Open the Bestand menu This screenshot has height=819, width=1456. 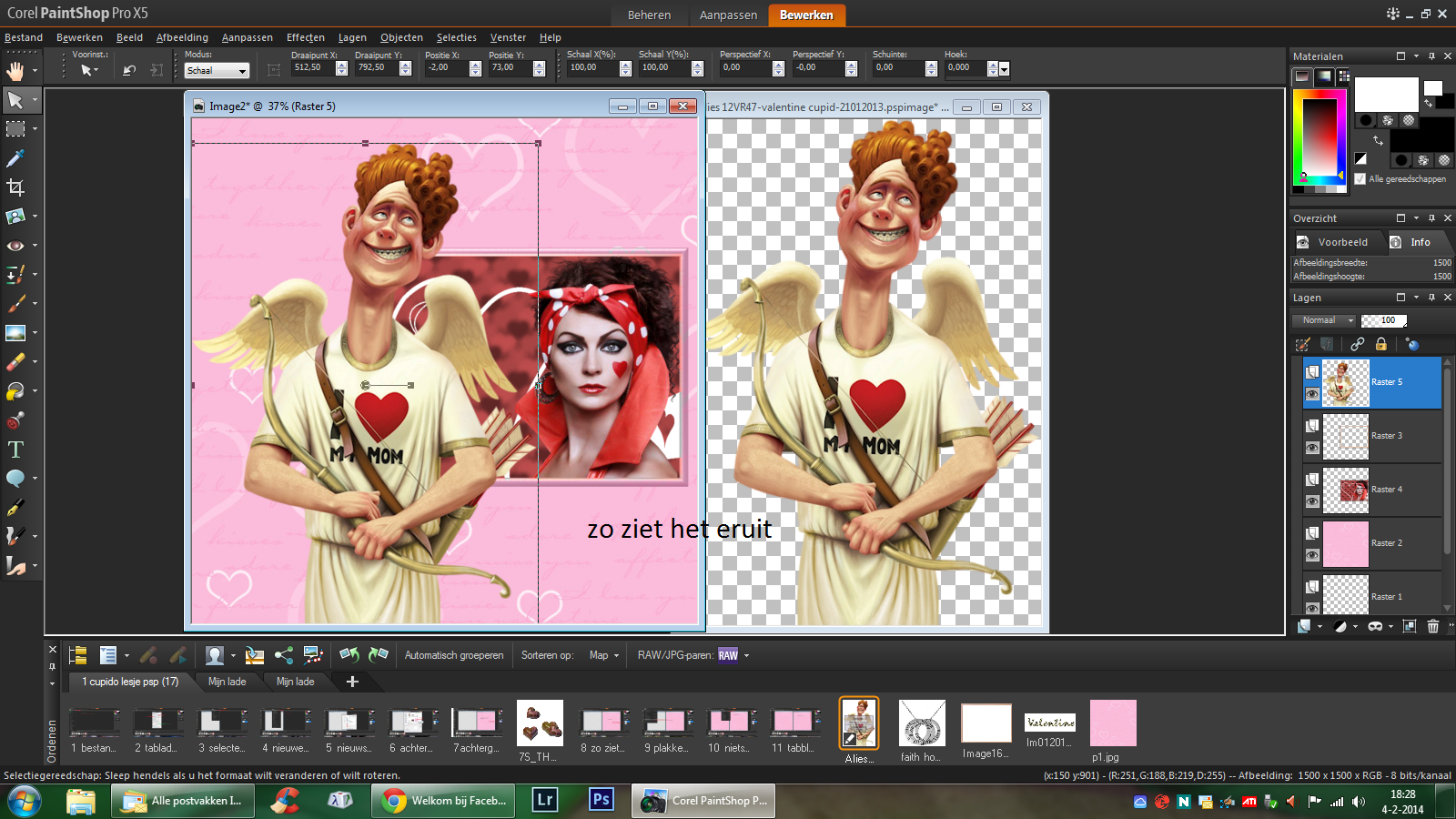click(x=24, y=37)
